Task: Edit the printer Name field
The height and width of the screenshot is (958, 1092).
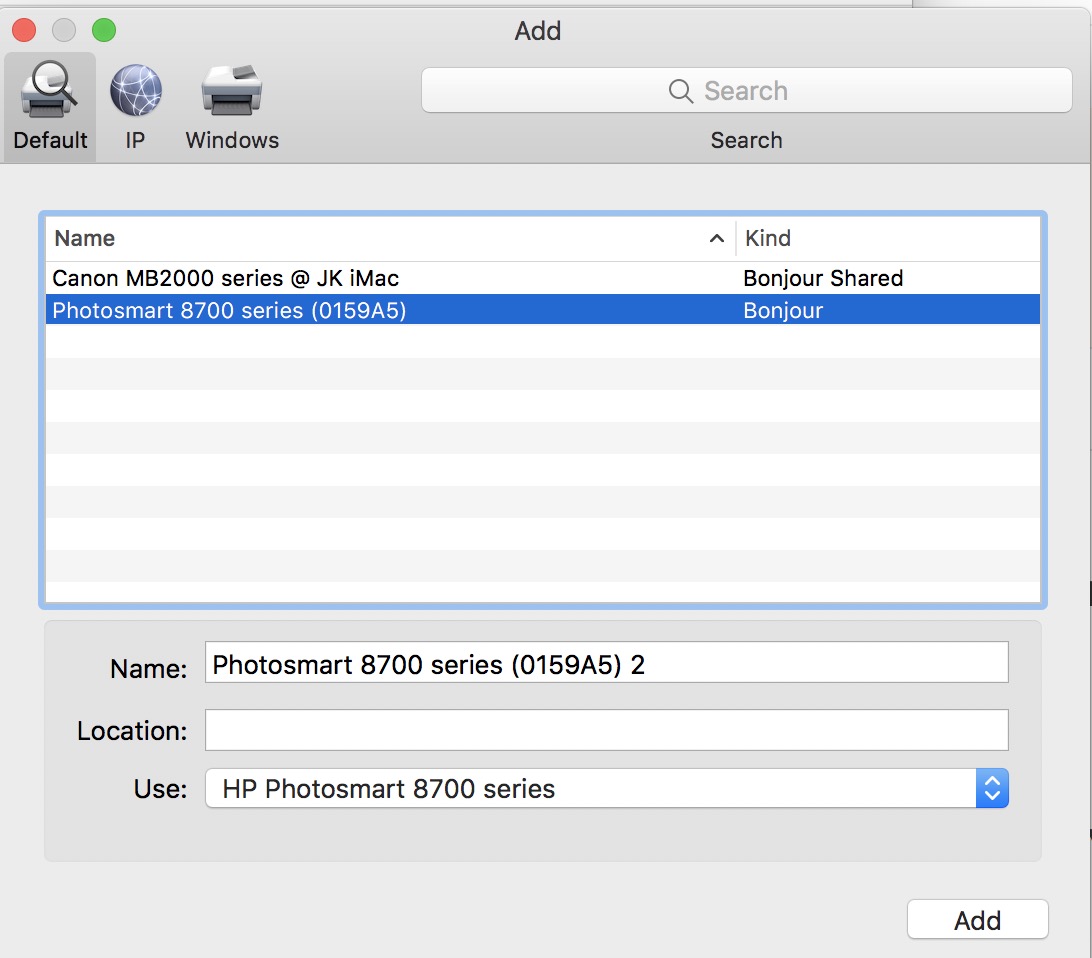Action: click(606, 662)
